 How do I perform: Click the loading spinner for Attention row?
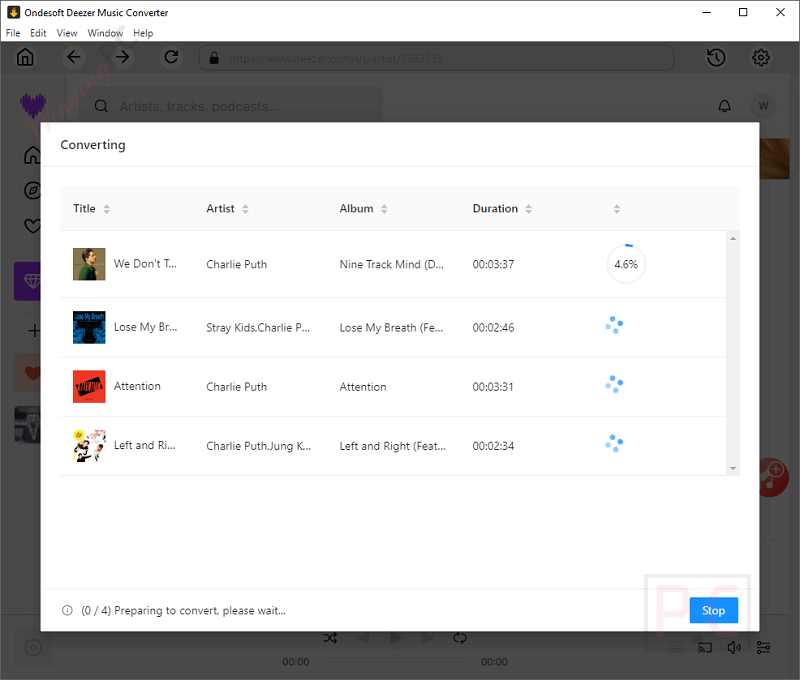point(614,384)
